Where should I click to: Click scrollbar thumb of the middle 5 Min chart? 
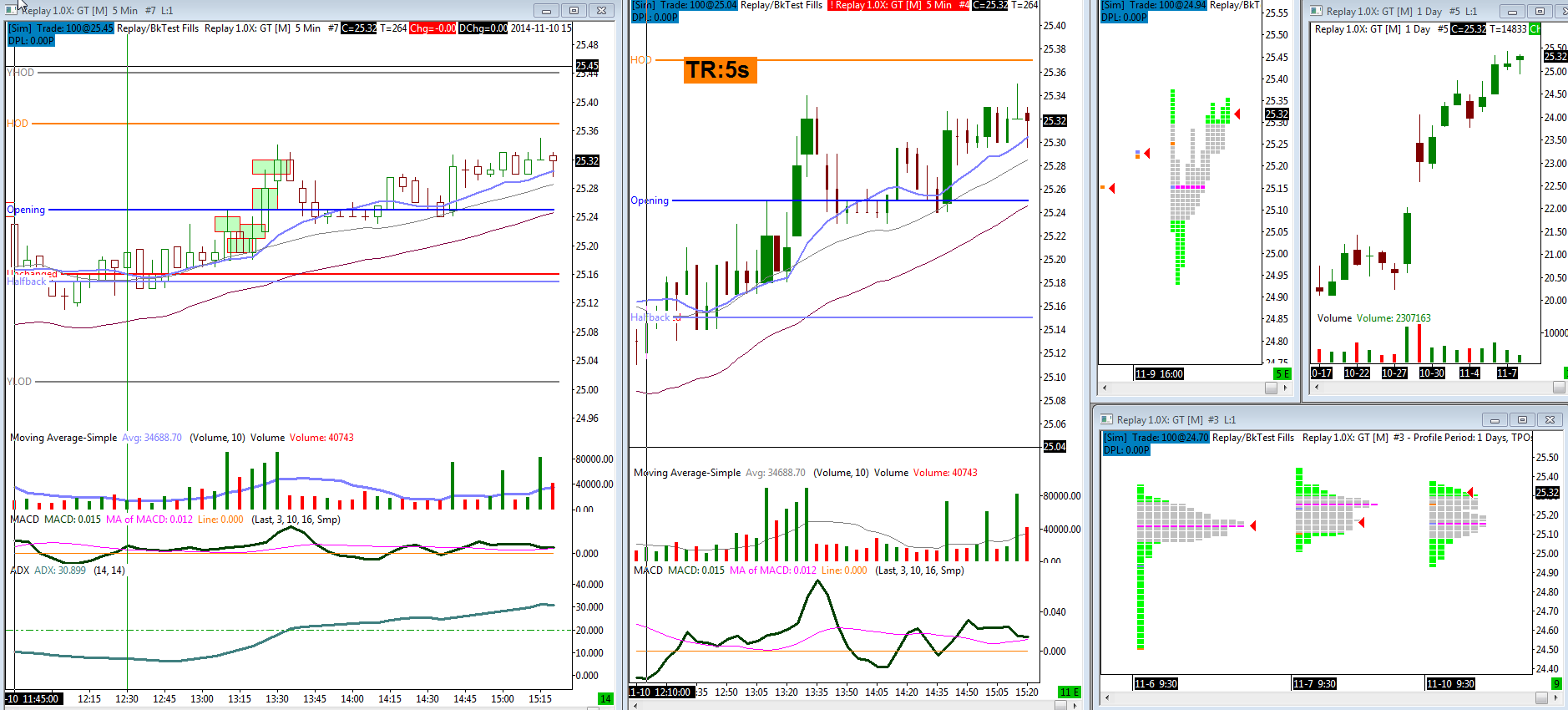pos(1060,705)
